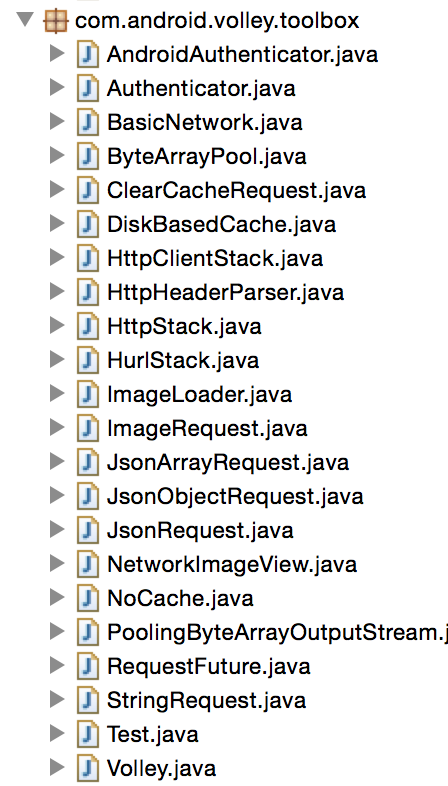
Task: Click the JsonRequest.java file icon
Action: click(x=88, y=532)
